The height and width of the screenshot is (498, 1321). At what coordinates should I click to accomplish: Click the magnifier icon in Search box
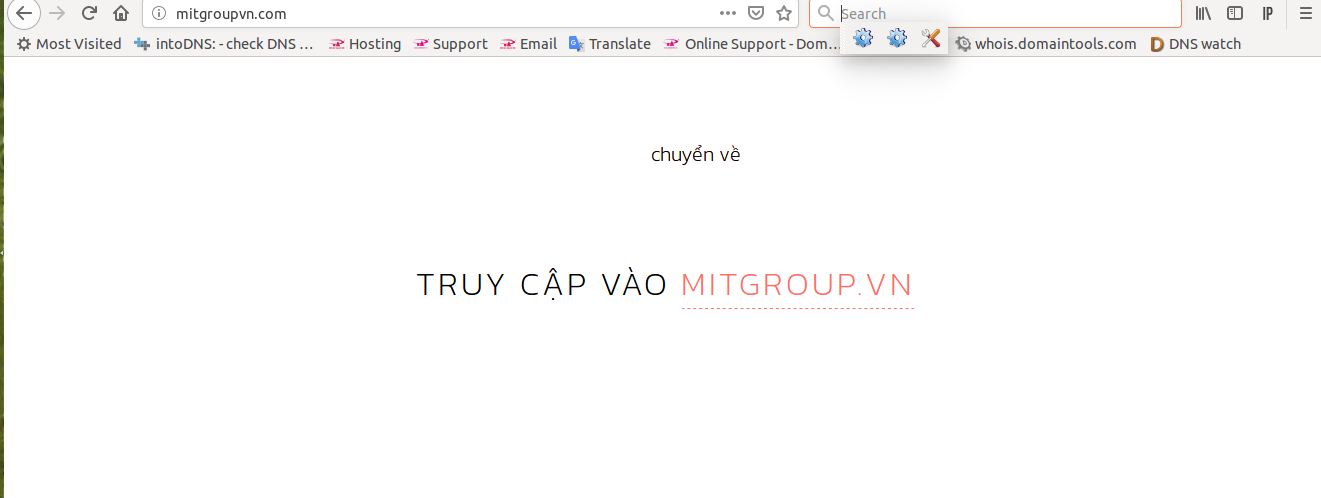[825, 14]
